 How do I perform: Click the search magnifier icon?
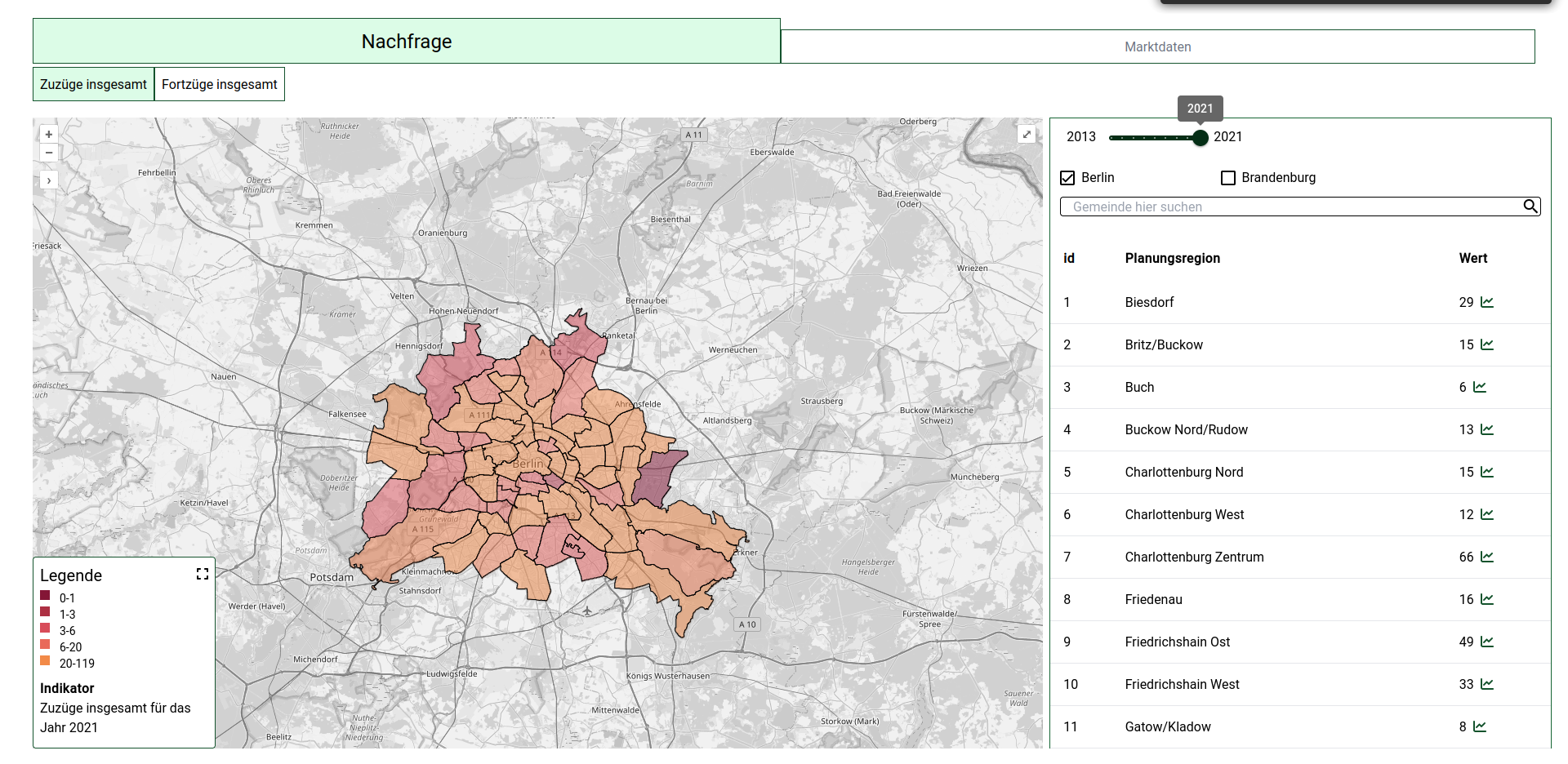pos(1530,207)
